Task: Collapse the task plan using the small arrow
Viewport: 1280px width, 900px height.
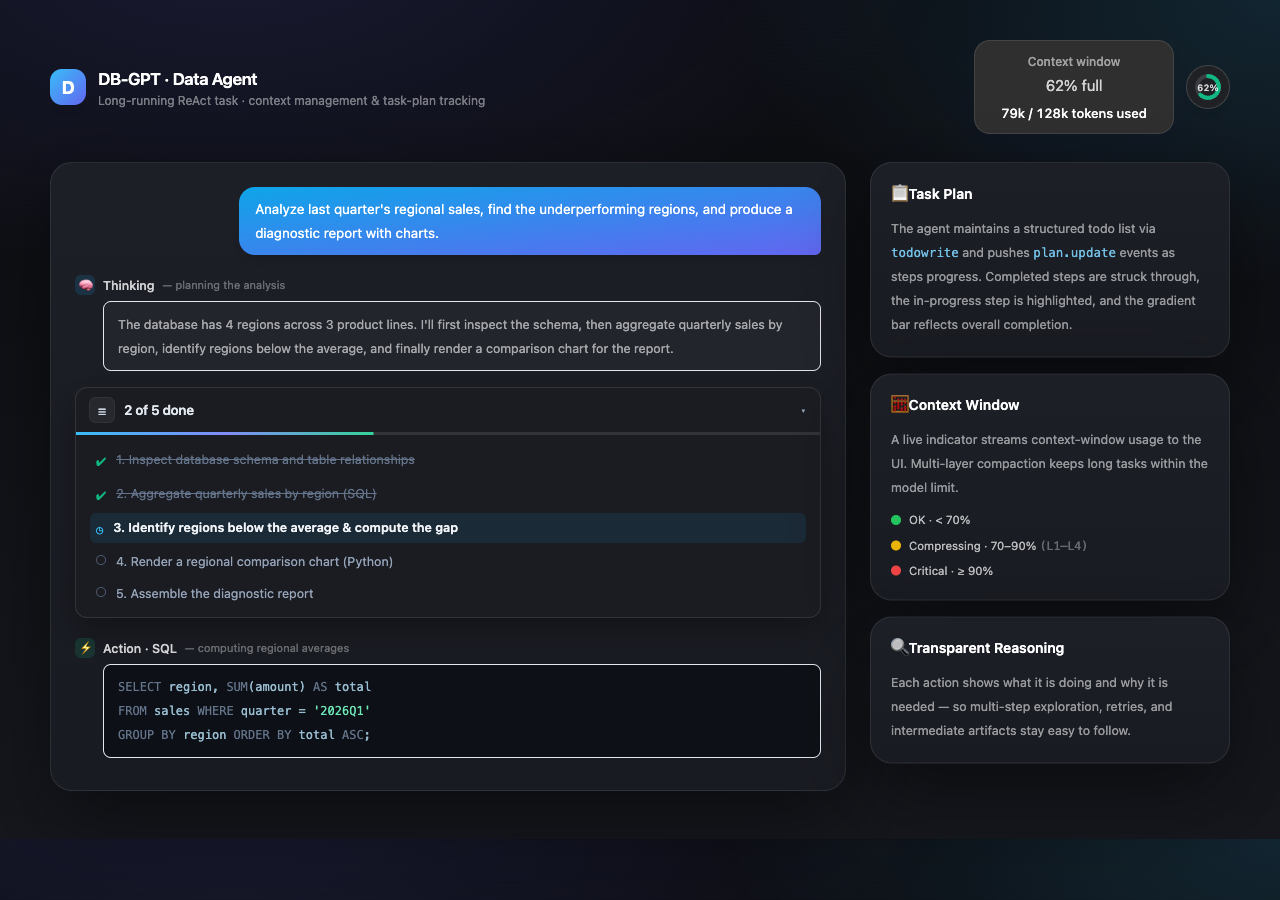Action: click(x=803, y=411)
